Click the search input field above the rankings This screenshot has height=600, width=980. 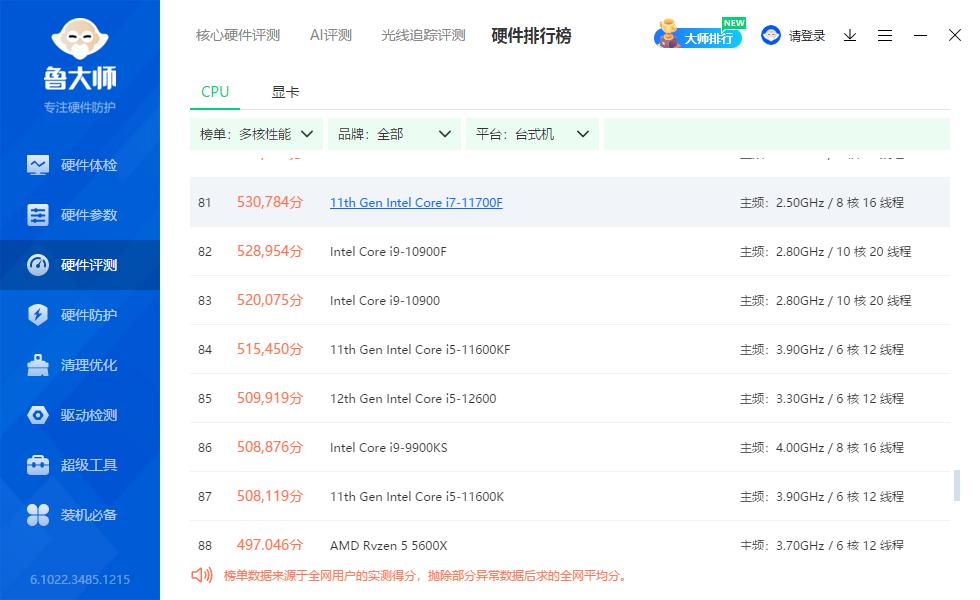click(777, 132)
